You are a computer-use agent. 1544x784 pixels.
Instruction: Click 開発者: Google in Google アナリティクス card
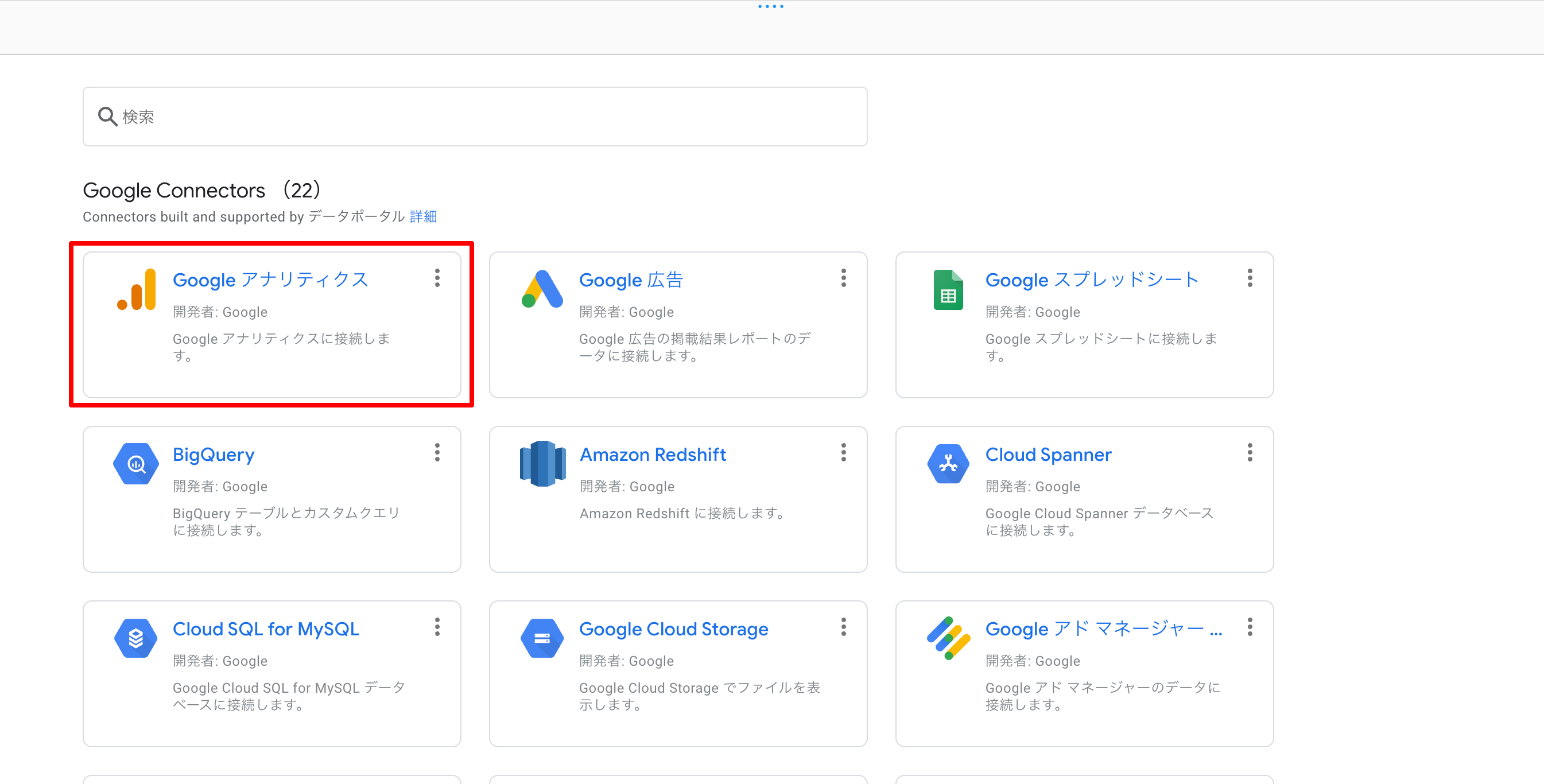pyautogui.click(x=220, y=312)
